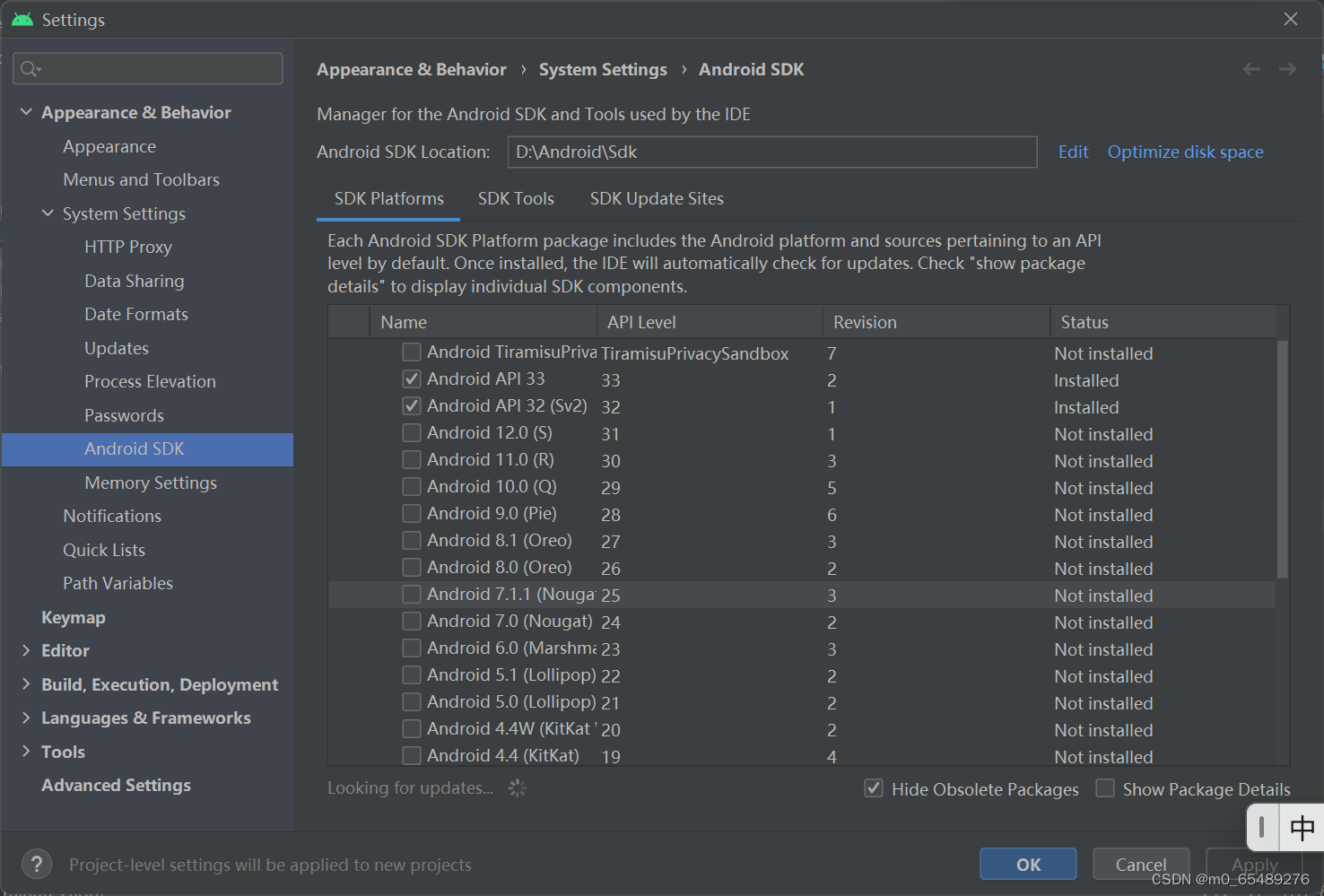Collapse the System Settings tree node
The image size is (1324, 896).
pyautogui.click(x=48, y=213)
